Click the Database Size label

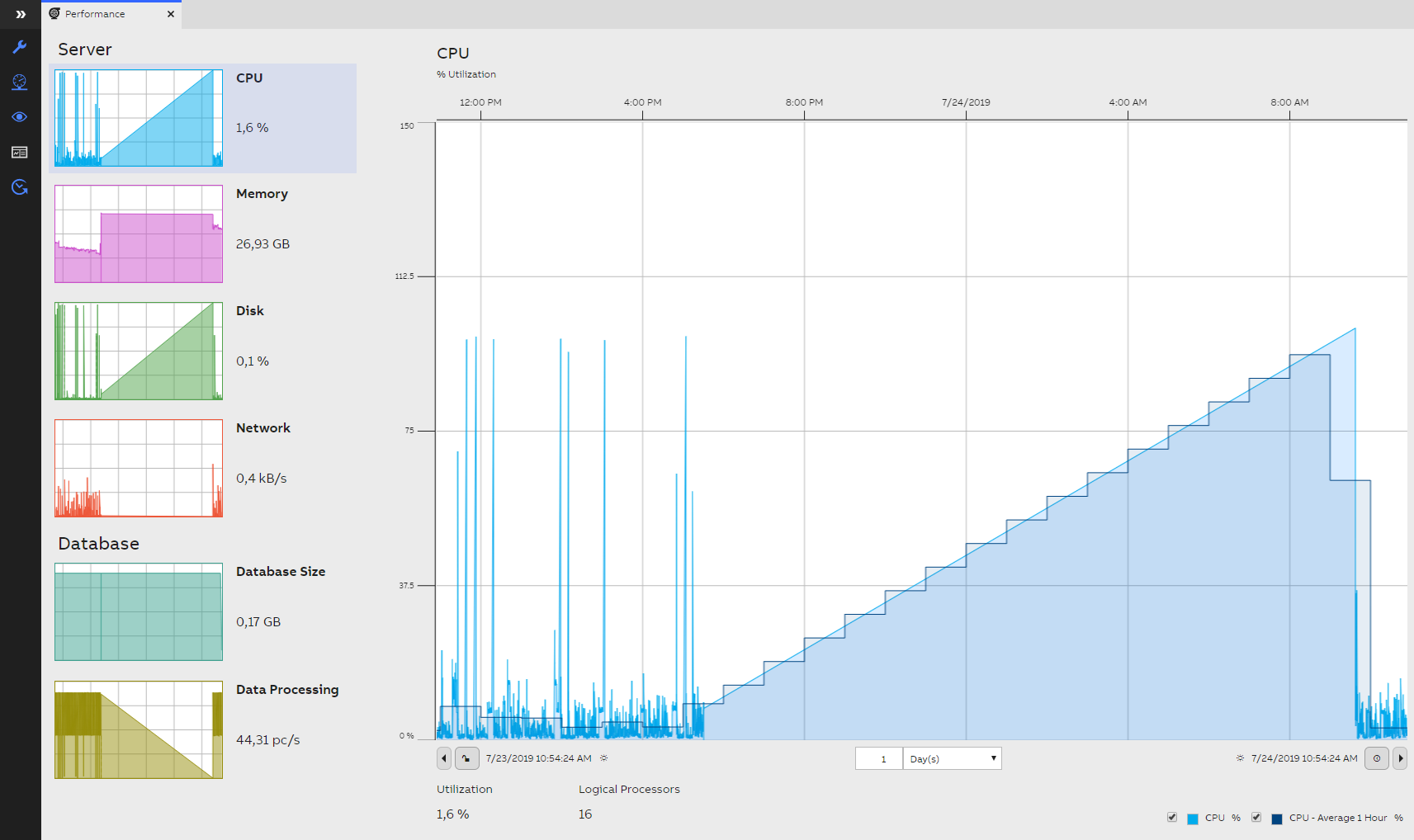(x=281, y=571)
